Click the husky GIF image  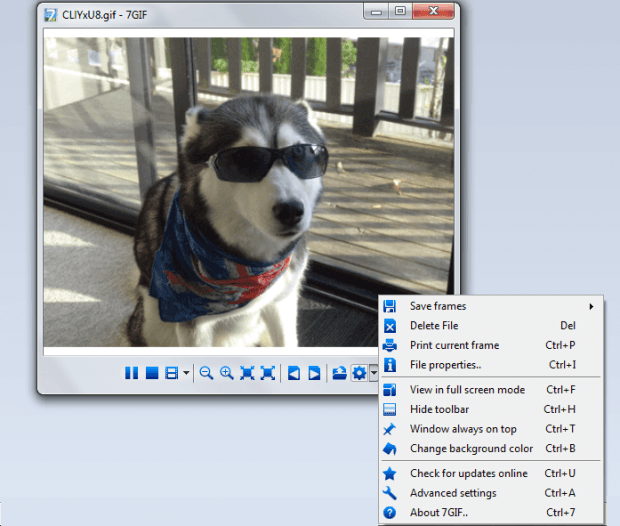249,192
